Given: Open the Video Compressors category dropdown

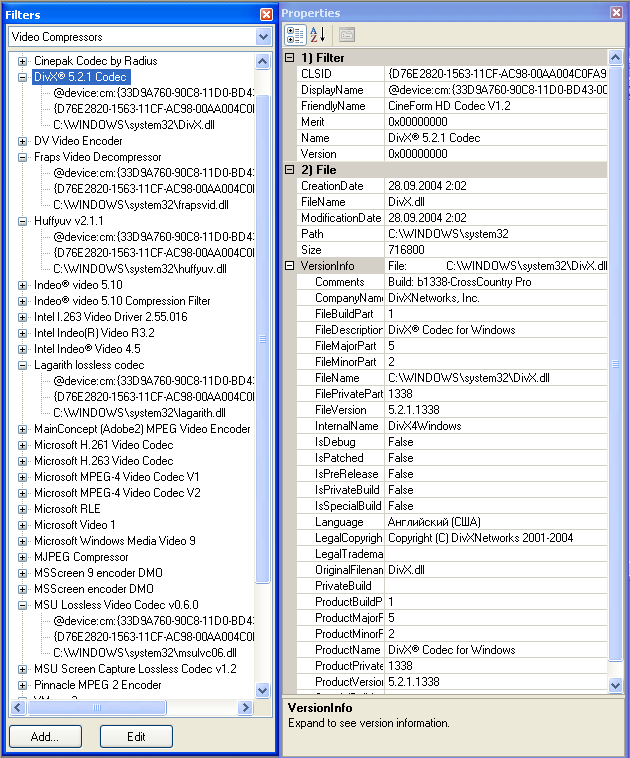Looking at the screenshot, I should pos(263,37).
